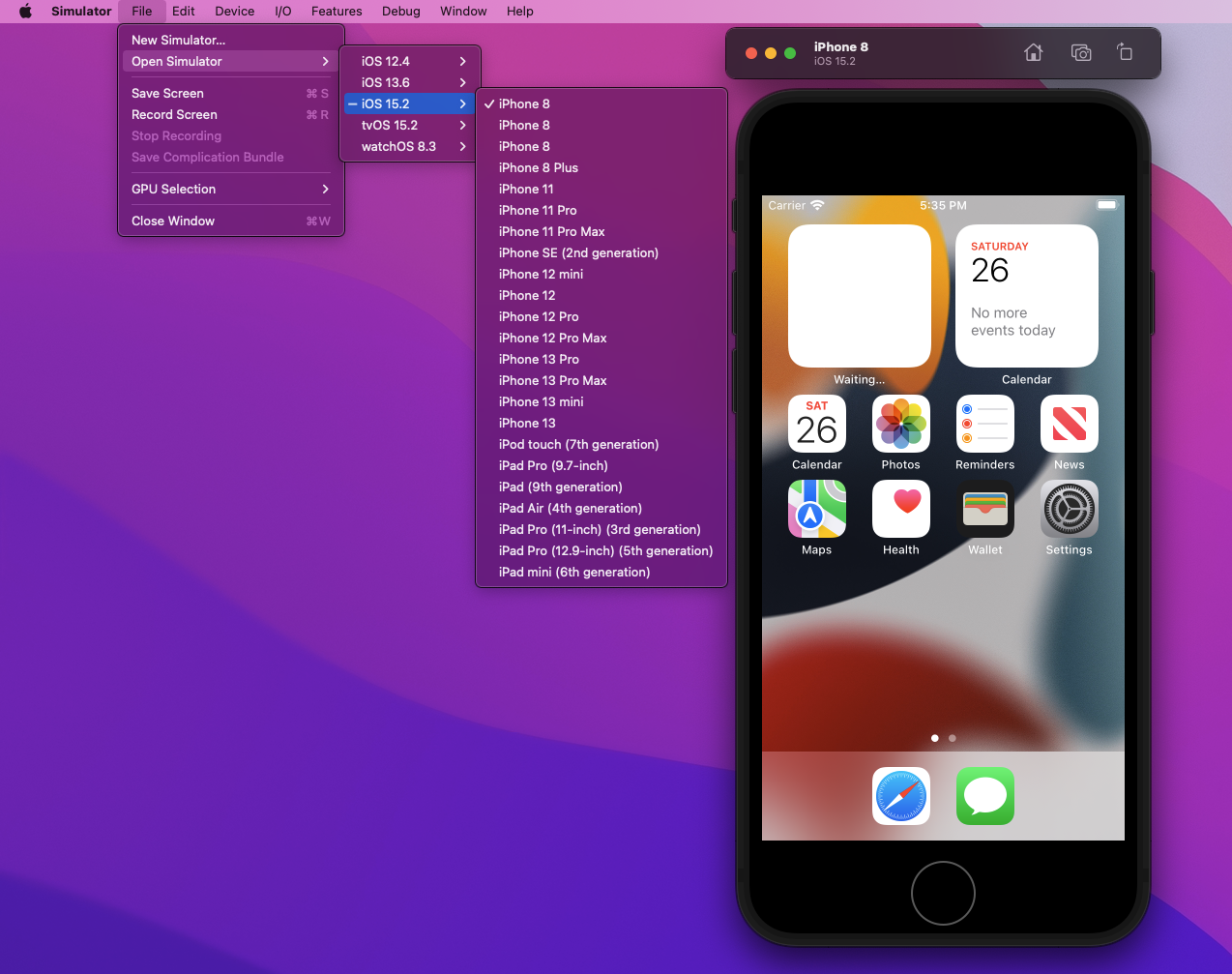Select the checked iPhone 8 device
The height and width of the screenshot is (974, 1232).
(526, 103)
